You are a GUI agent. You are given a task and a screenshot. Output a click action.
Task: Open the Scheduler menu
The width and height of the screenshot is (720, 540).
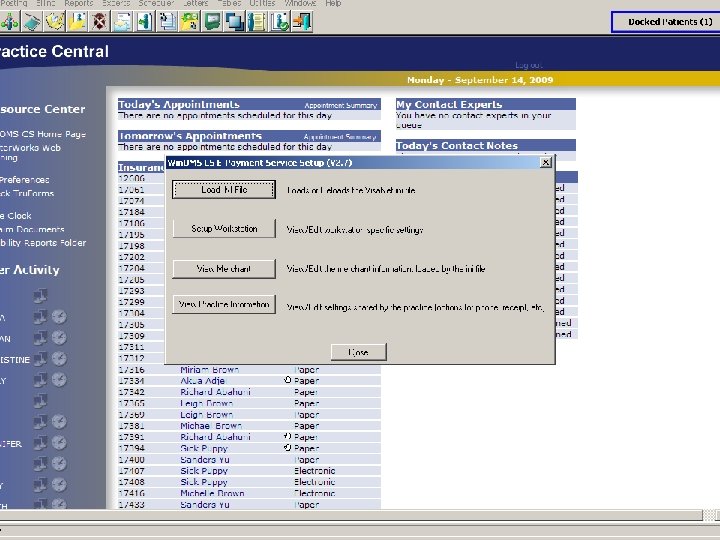coord(156,3)
